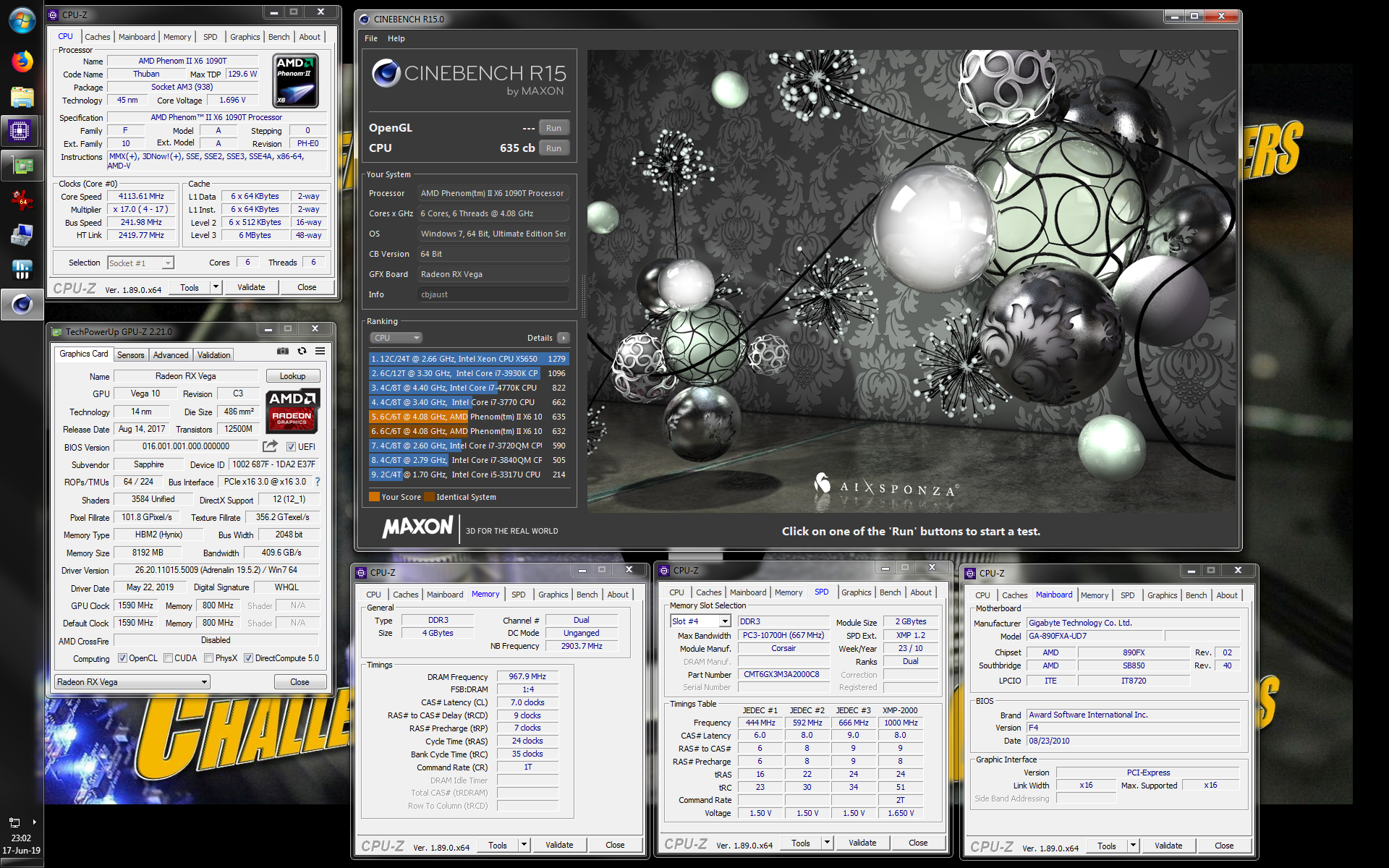Viewport: 1389px width, 868px height.
Task: Click the show desktop icon above the clock
Action: pyautogui.click(x=14, y=822)
